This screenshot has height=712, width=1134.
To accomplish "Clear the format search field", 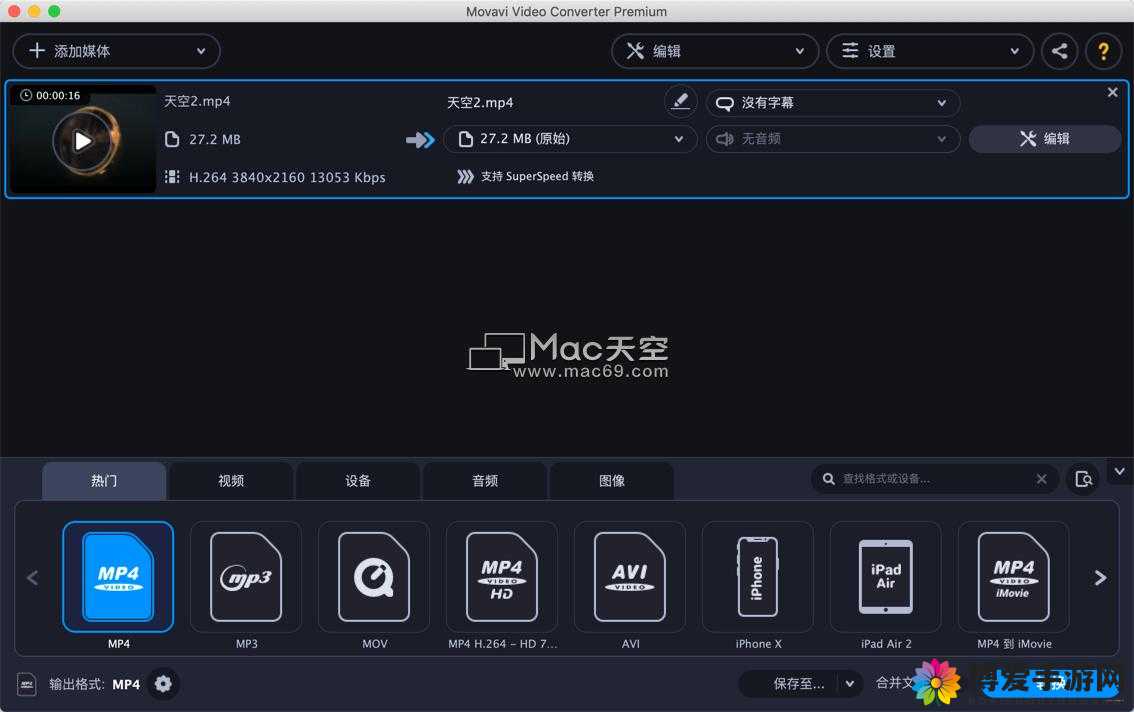I will point(1041,479).
